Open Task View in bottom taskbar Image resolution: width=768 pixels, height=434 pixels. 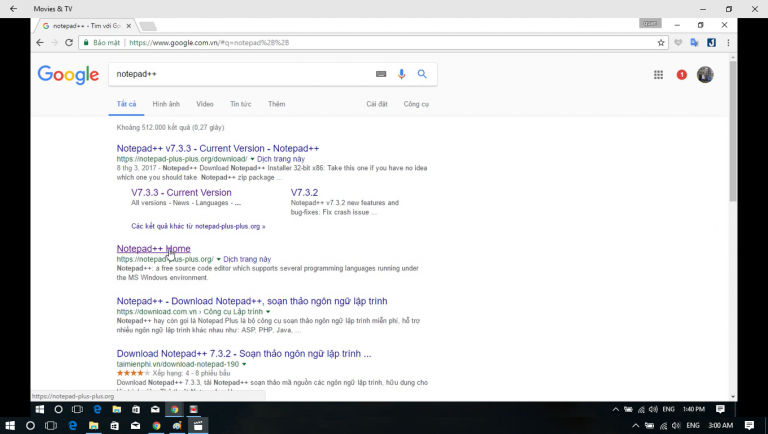(51, 426)
